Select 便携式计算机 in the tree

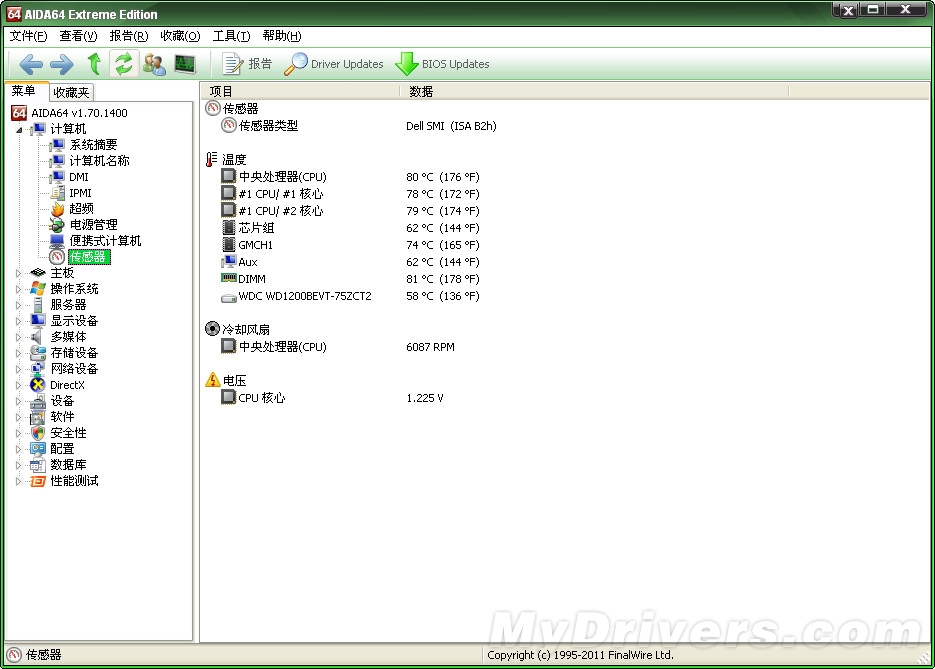pos(105,241)
